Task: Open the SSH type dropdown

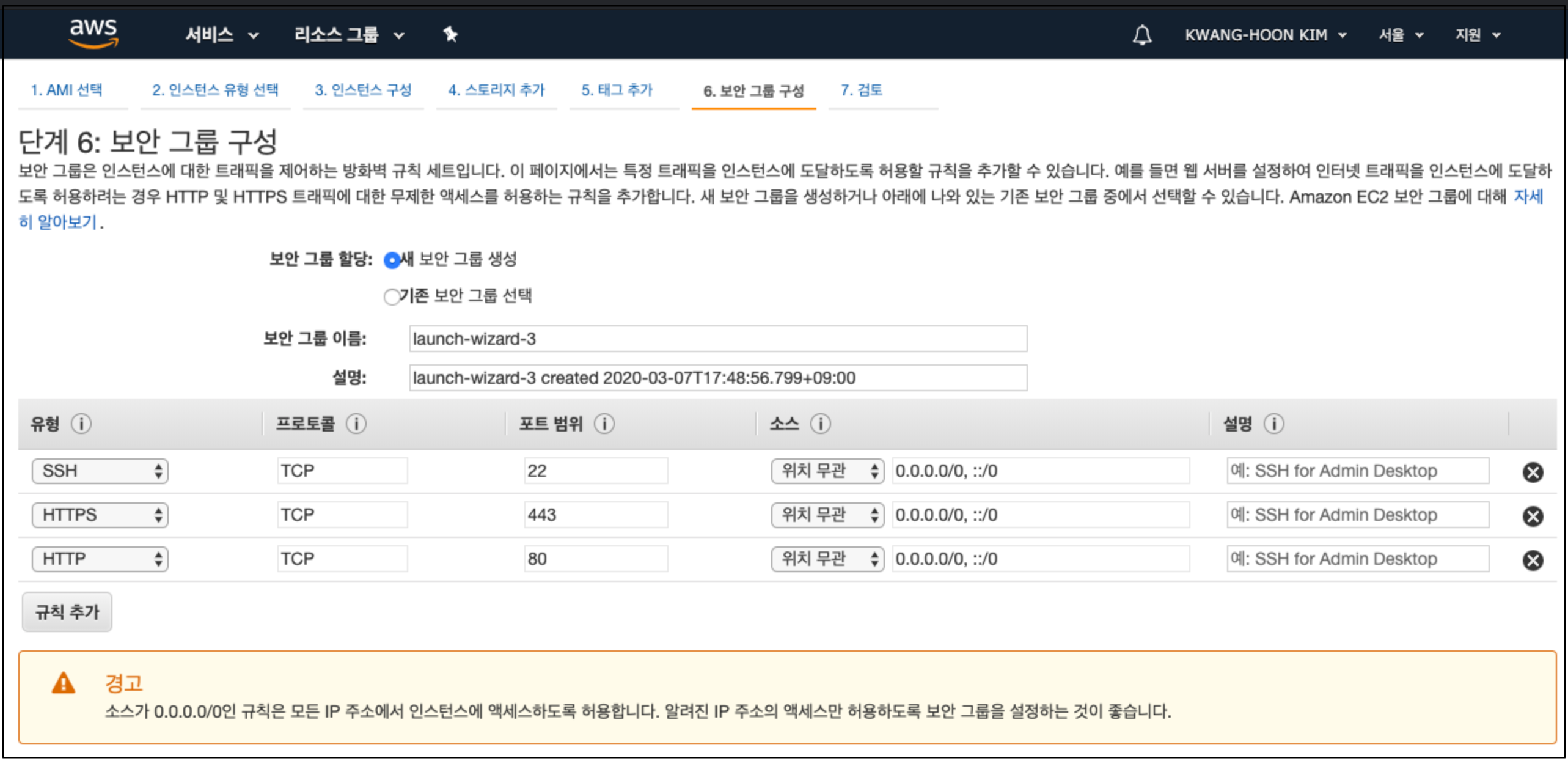Action: pyautogui.click(x=100, y=471)
